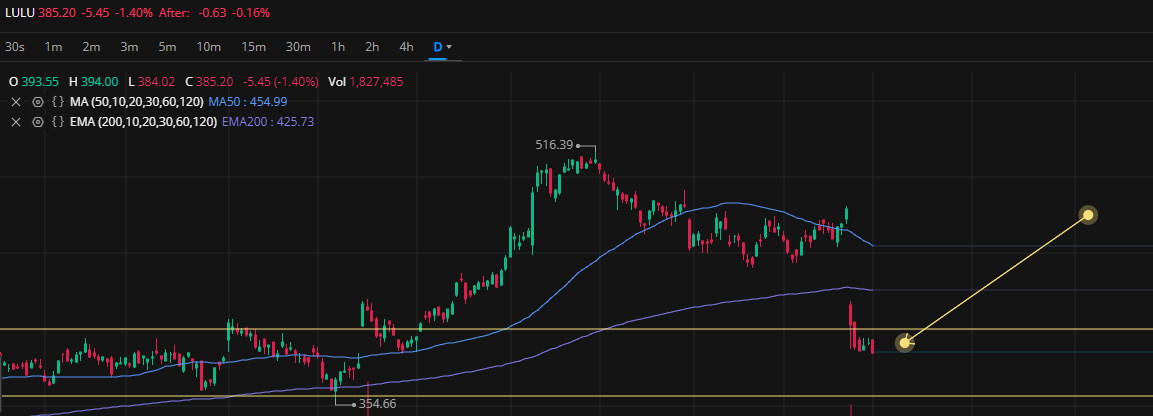Viewport: 1153px width, 416px height.
Task: Switch to the 30s timeframe
Action: [x=15, y=46]
